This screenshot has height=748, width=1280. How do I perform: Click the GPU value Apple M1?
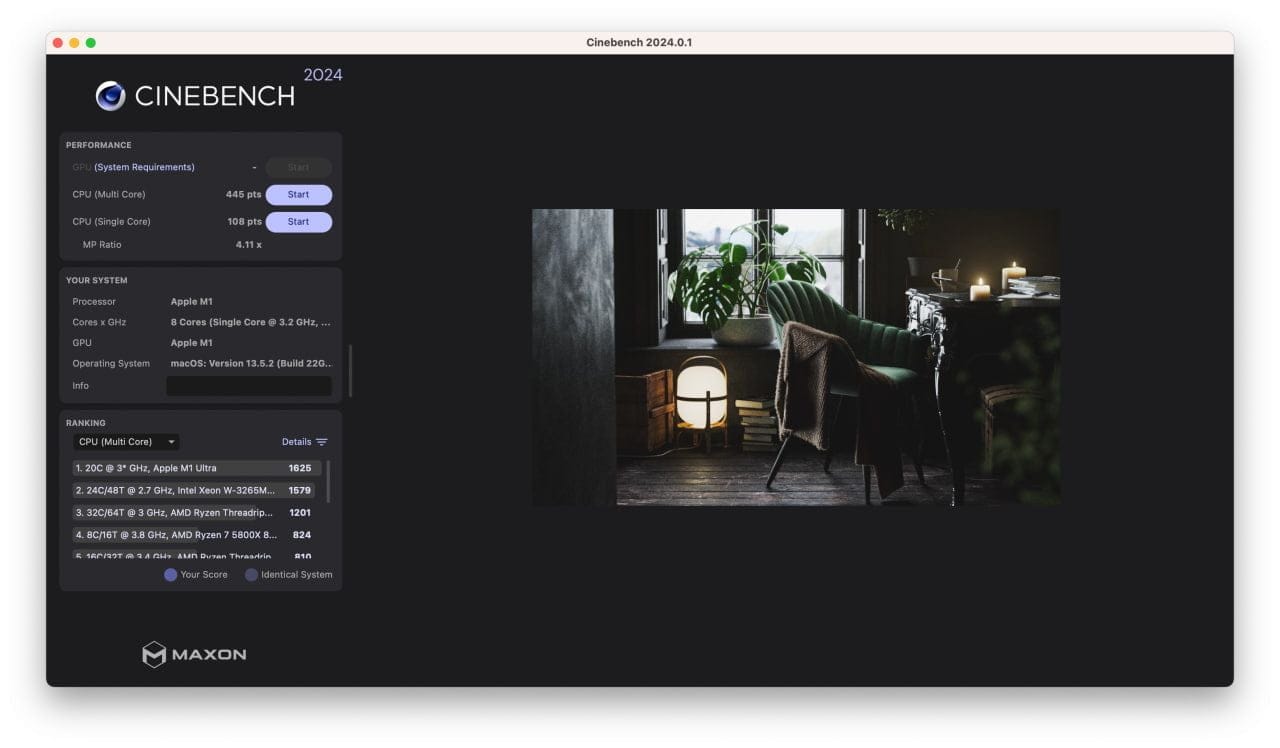pyautogui.click(x=192, y=343)
